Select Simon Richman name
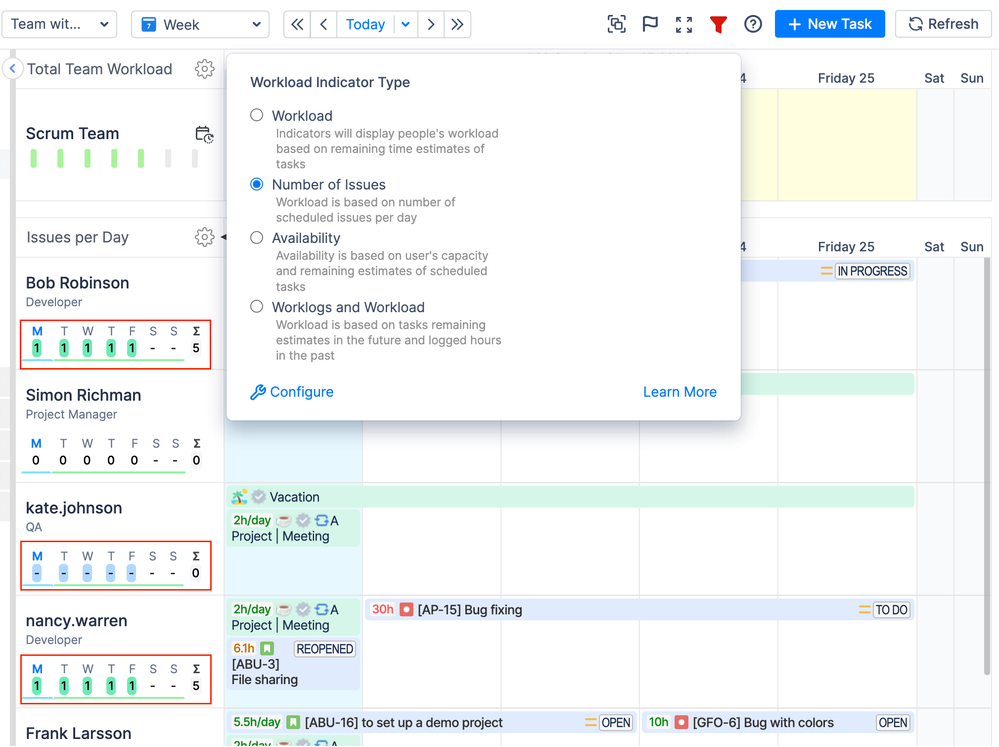999x747 pixels. coord(83,395)
